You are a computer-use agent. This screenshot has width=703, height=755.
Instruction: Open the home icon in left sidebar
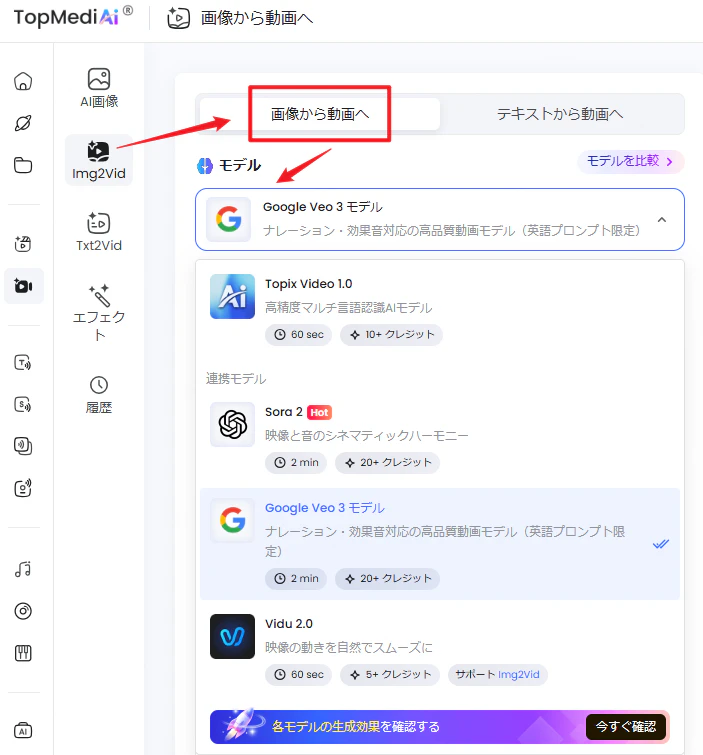pyautogui.click(x=23, y=81)
